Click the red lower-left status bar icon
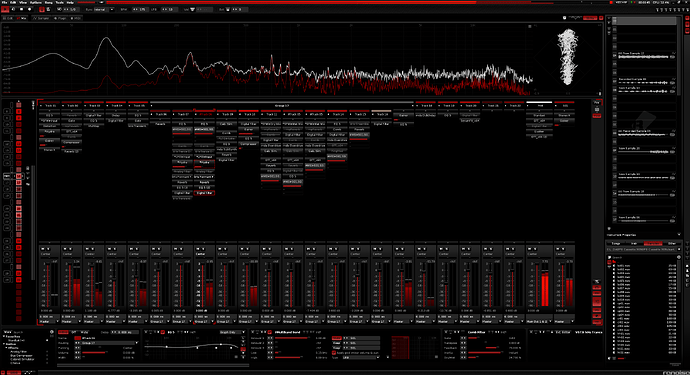The width and height of the screenshot is (690, 375). pos(3,372)
